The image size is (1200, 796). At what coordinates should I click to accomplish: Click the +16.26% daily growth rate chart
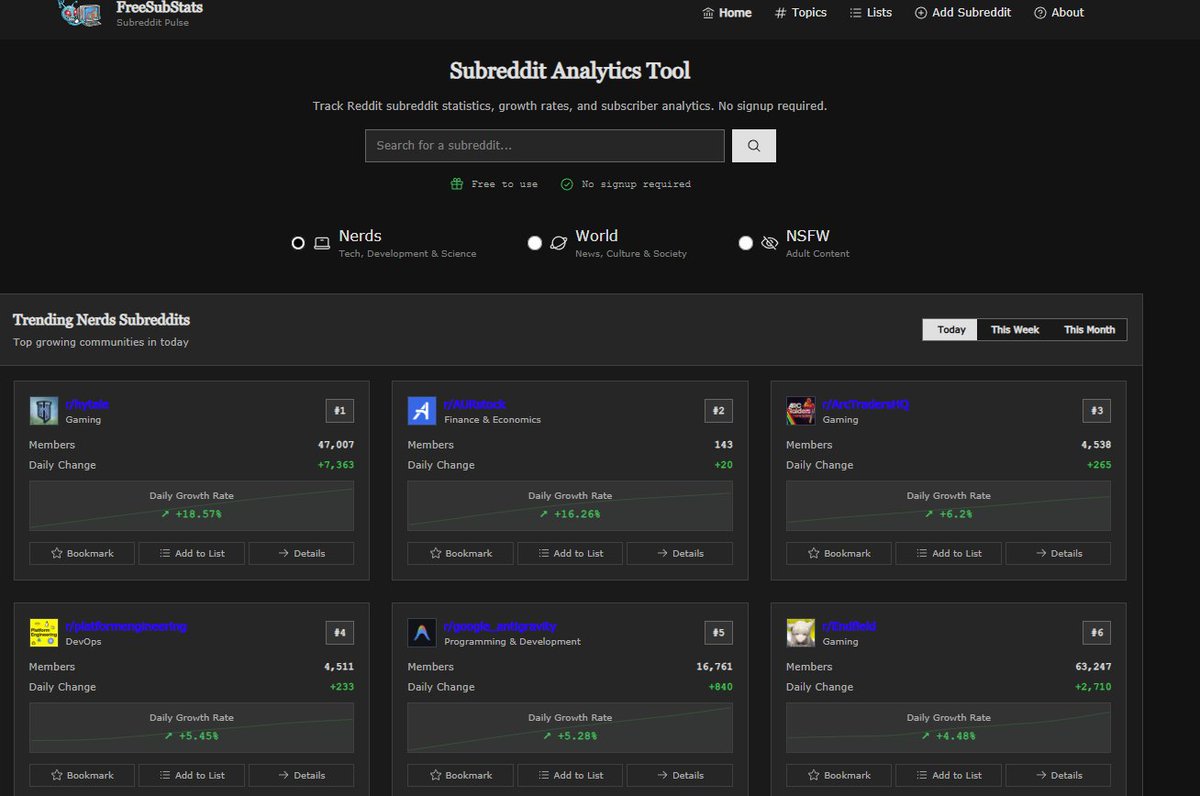[570, 505]
